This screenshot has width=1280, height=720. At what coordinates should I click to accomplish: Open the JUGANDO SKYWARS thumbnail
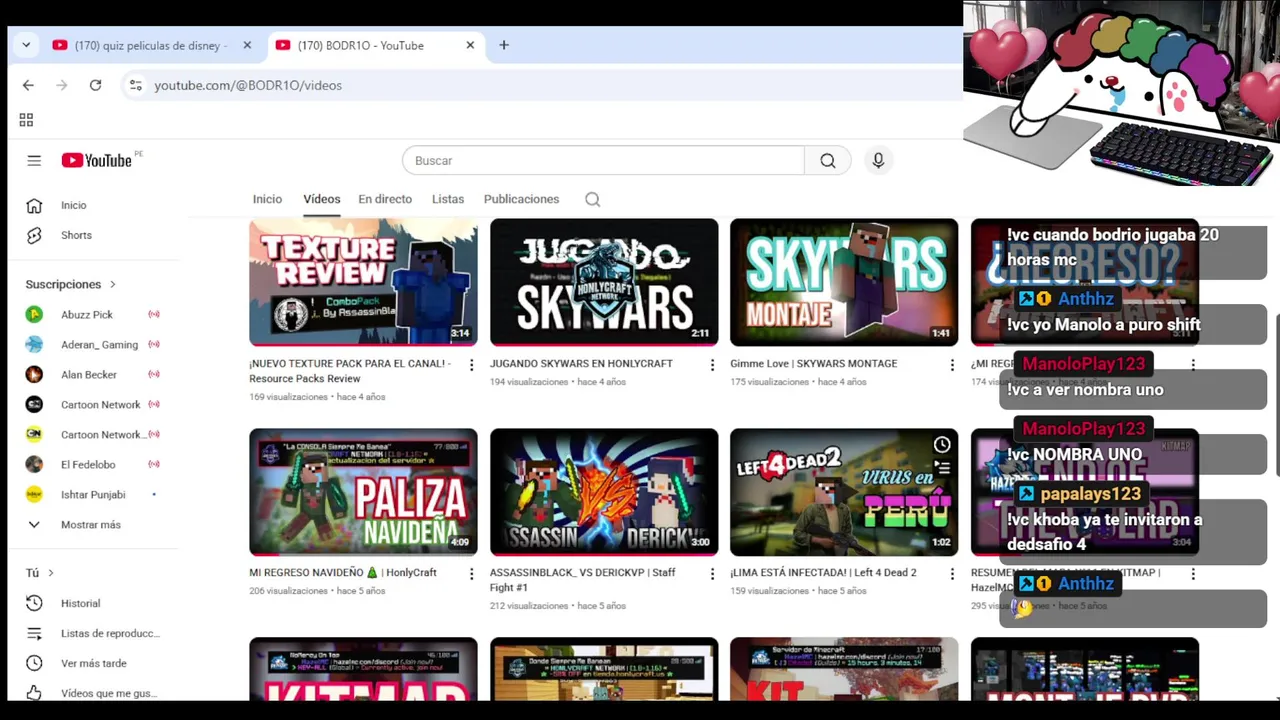604,282
